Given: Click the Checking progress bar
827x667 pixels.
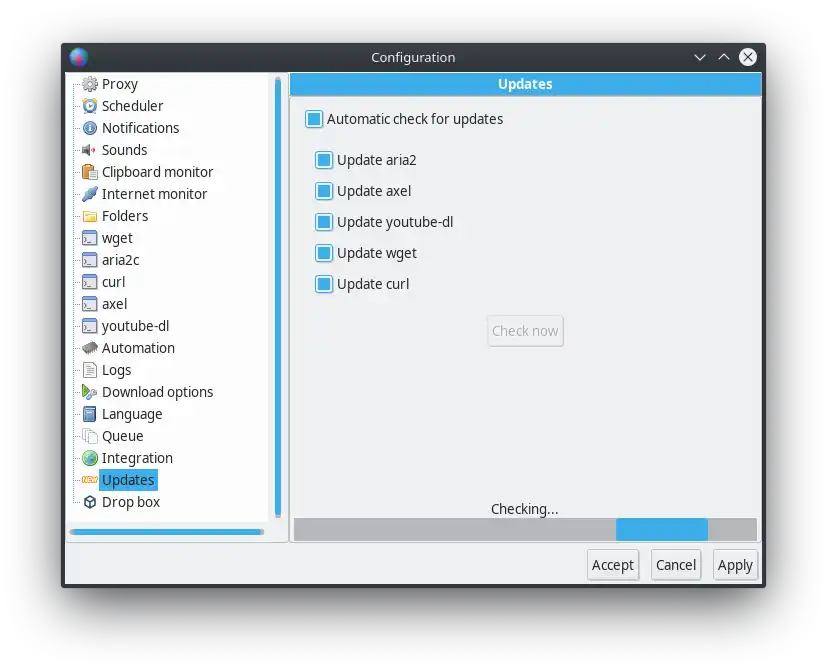Looking at the screenshot, I should (525, 529).
